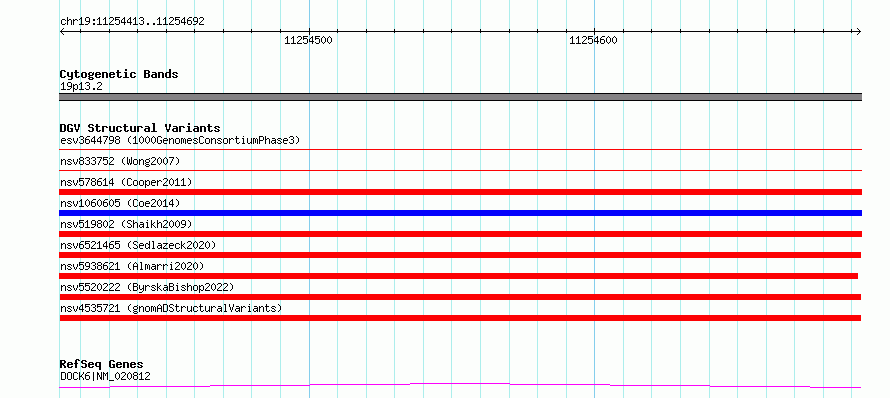Viewport: 890px width, 398px height.
Task: Click the nsv519802 (Shaikh2009) label
Action: [x=126, y=224]
